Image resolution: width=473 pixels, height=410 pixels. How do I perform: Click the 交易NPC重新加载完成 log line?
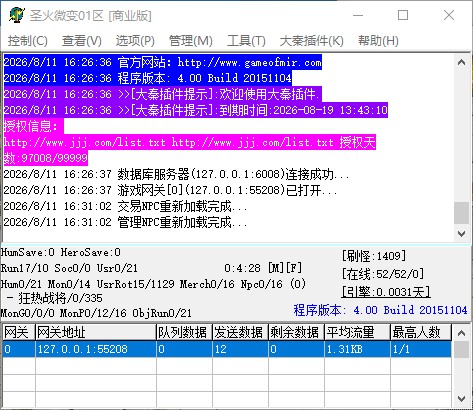pos(125,206)
